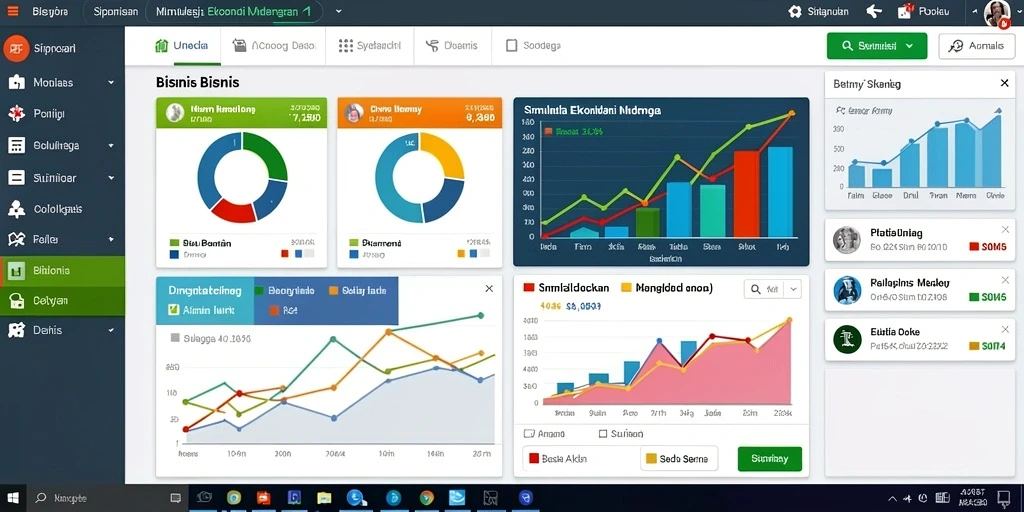Open the red notification icon near Pooku
The image size is (1024, 512).
click(x=905, y=10)
